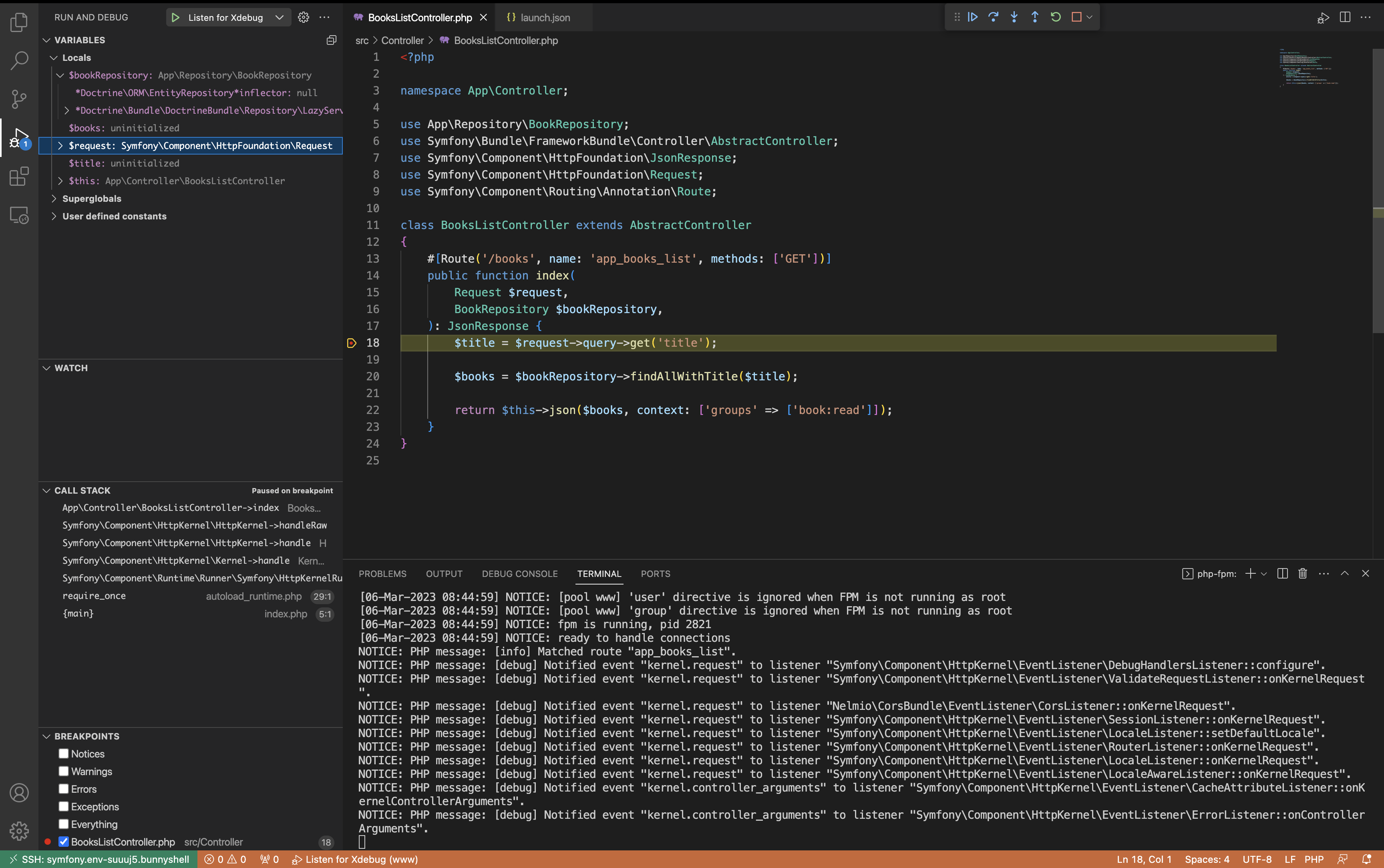The height and width of the screenshot is (868, 1384).
Task: Open the Explorer view in activity bar
Action: point(19,22)
